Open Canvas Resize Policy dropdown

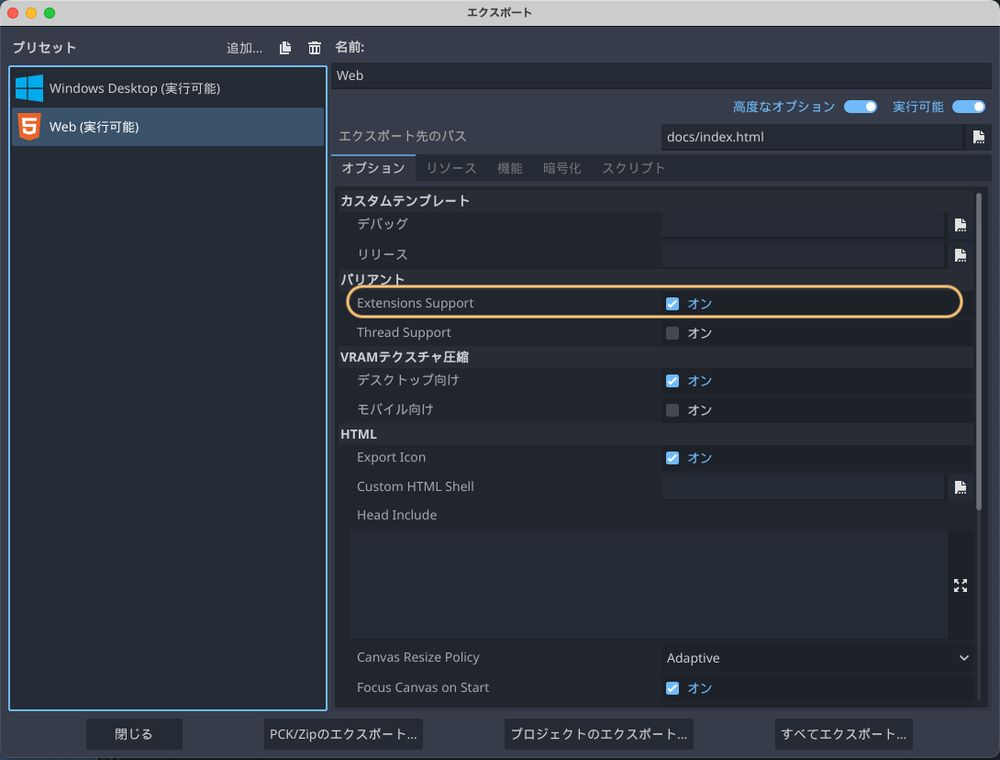pyautogui.click(x=817, y=657)
